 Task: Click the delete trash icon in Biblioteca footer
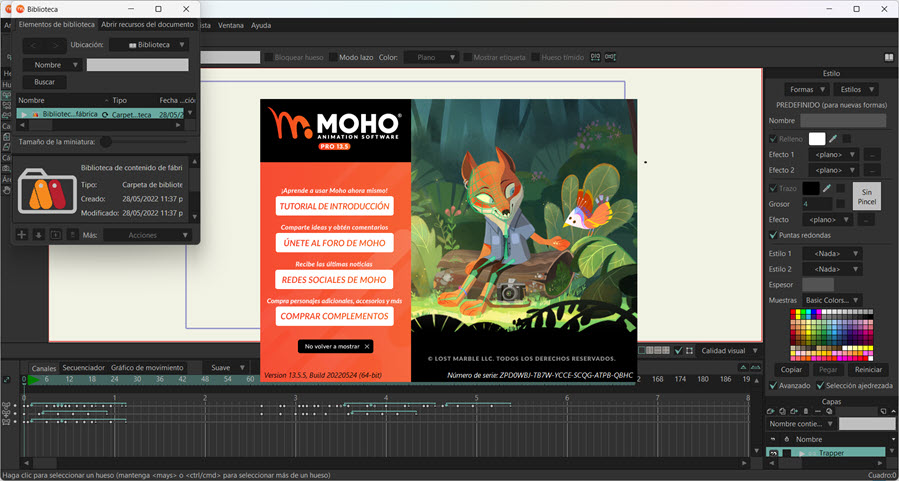point(72,234)
